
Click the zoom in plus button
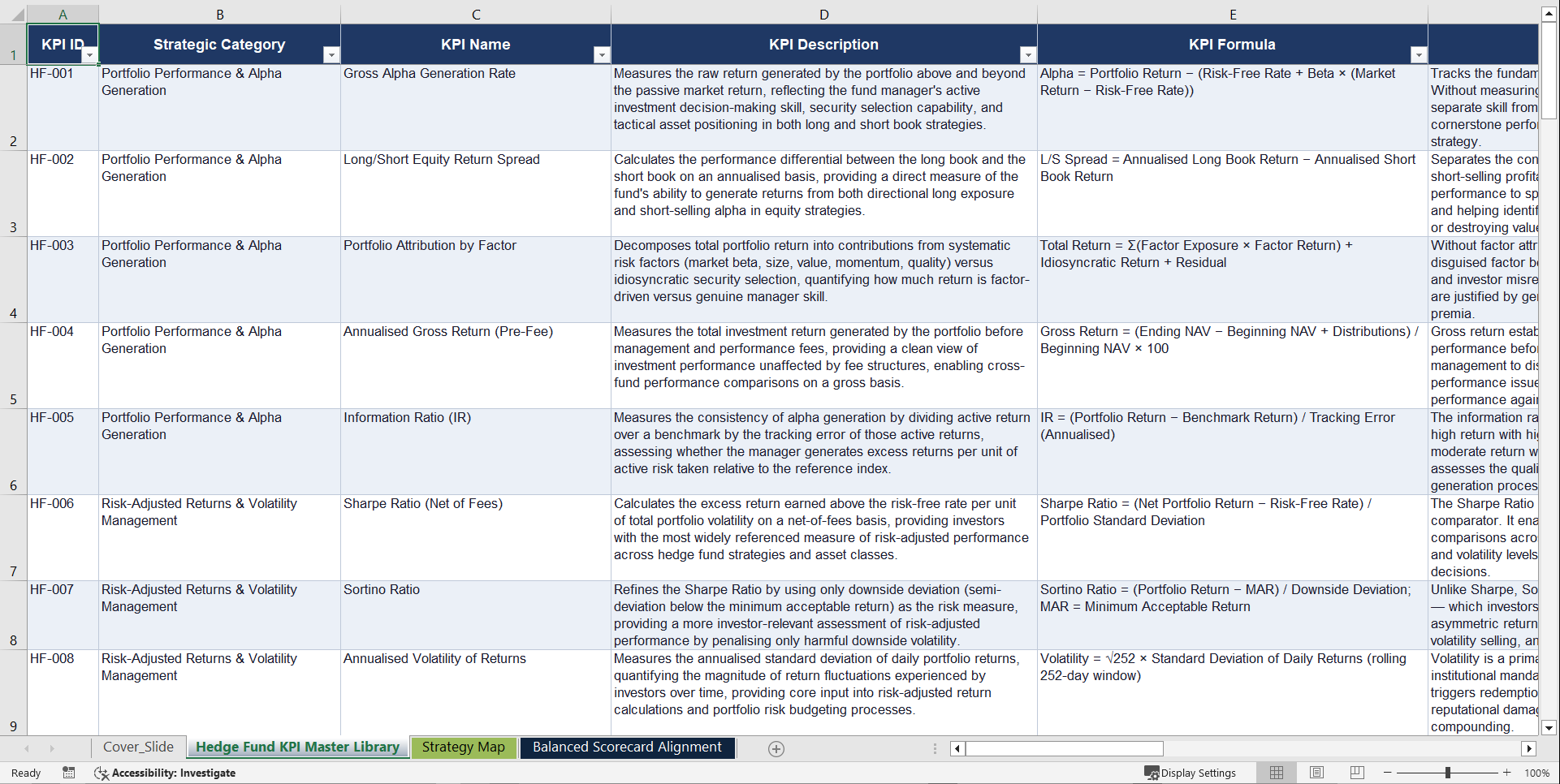1507,773
